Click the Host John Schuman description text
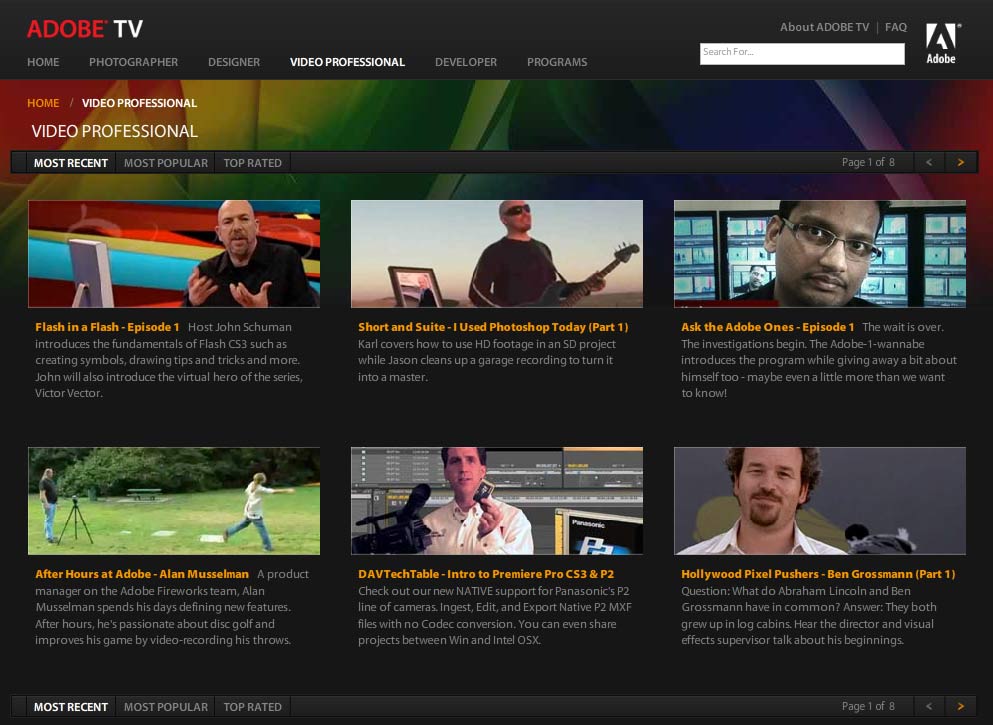The height and width of the screenshot is (725, 993). pos(169,360)
